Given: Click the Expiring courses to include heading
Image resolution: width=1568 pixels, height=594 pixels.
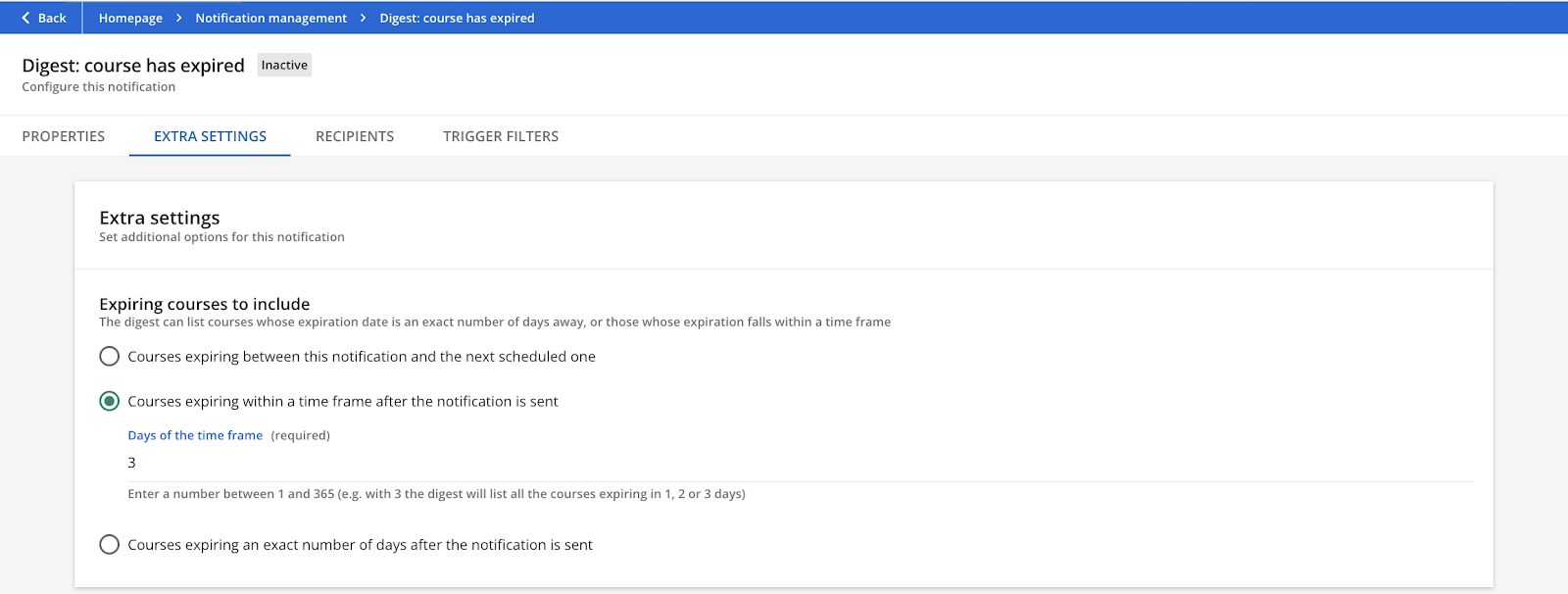Looking at the screenshot, I should pyautogui.click(x=205, y=304).
